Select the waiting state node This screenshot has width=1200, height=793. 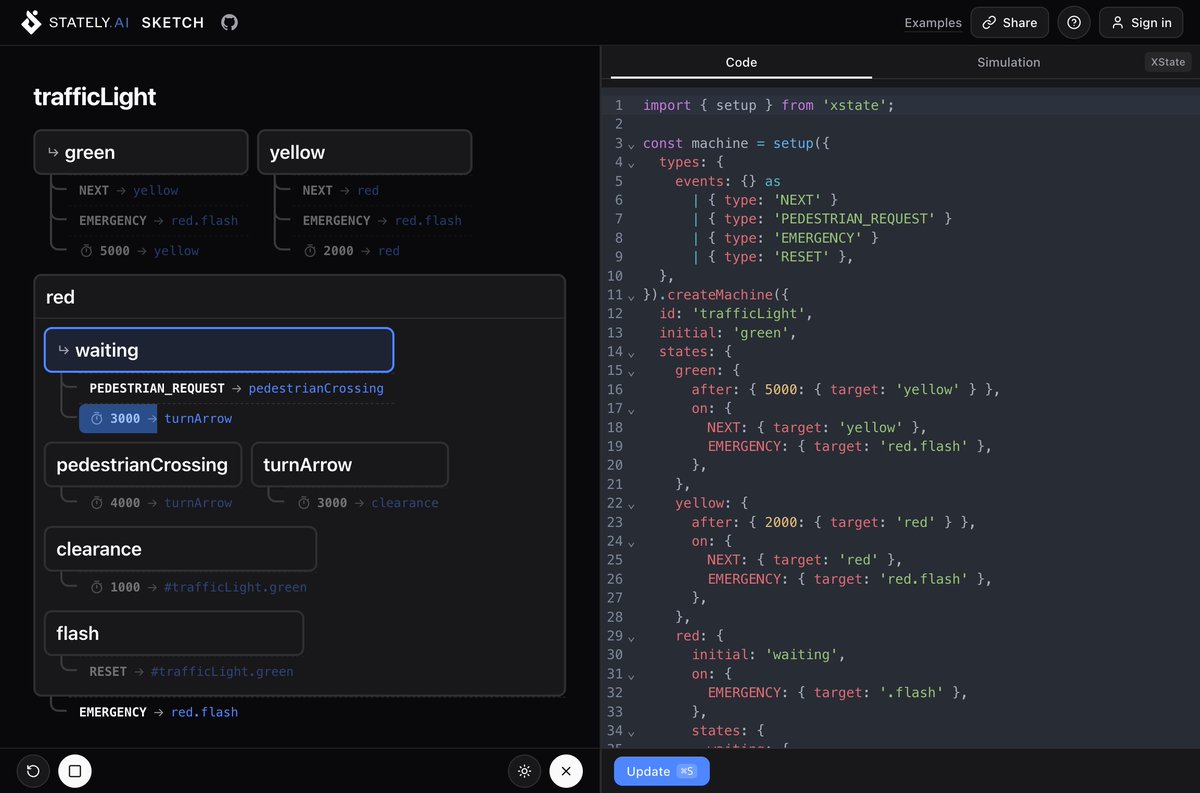coord(219,350)
